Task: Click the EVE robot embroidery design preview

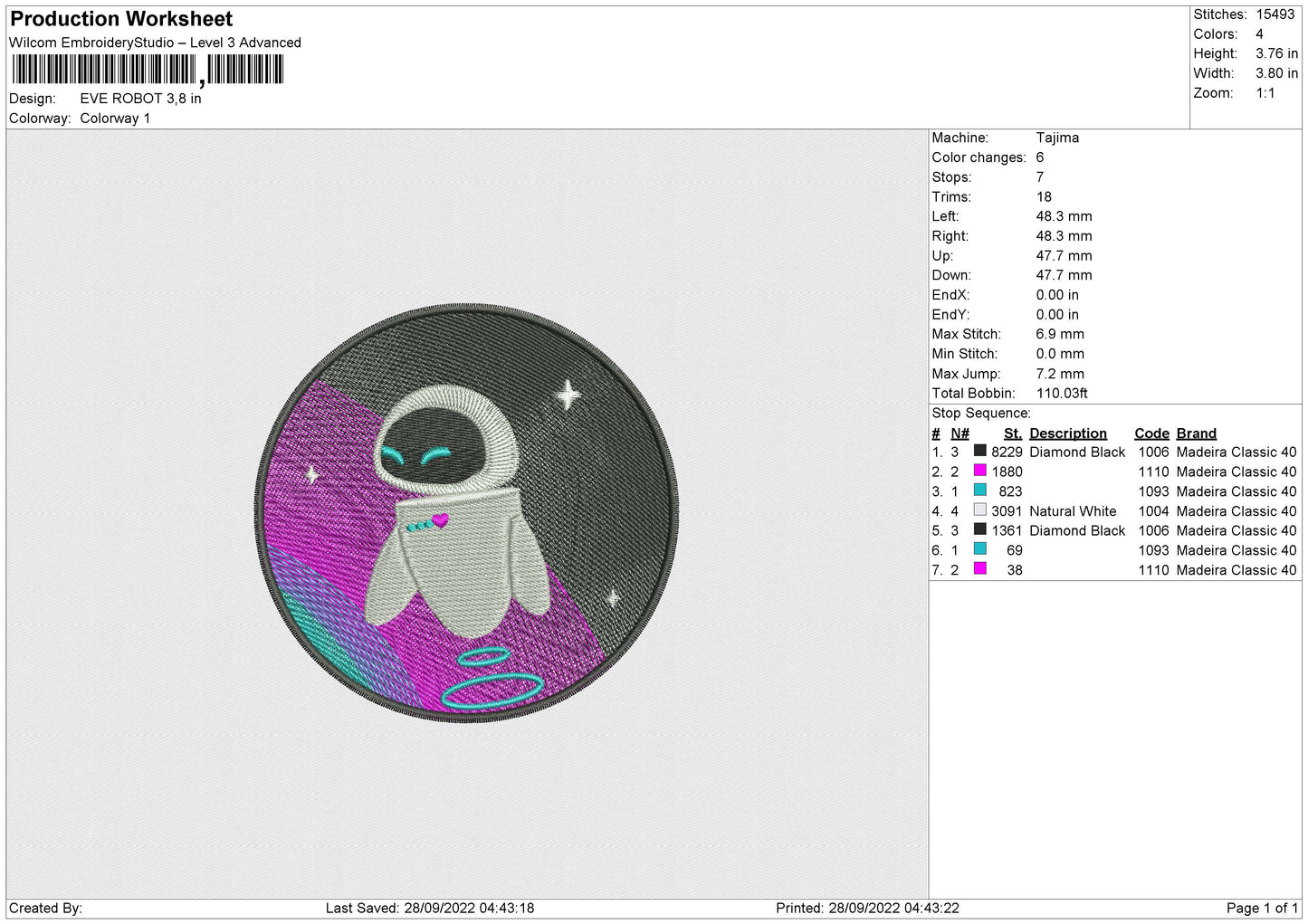Action: click(466, 513)
